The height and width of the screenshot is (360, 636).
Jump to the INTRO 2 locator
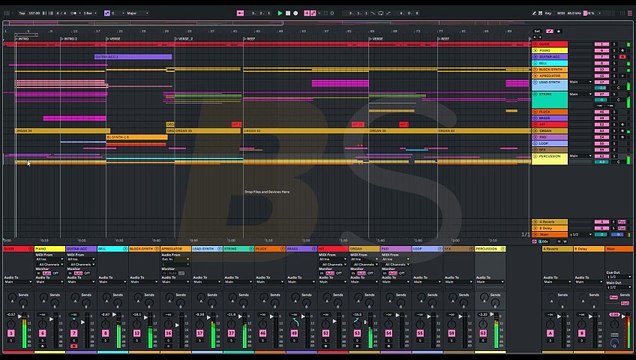point(69,39)
